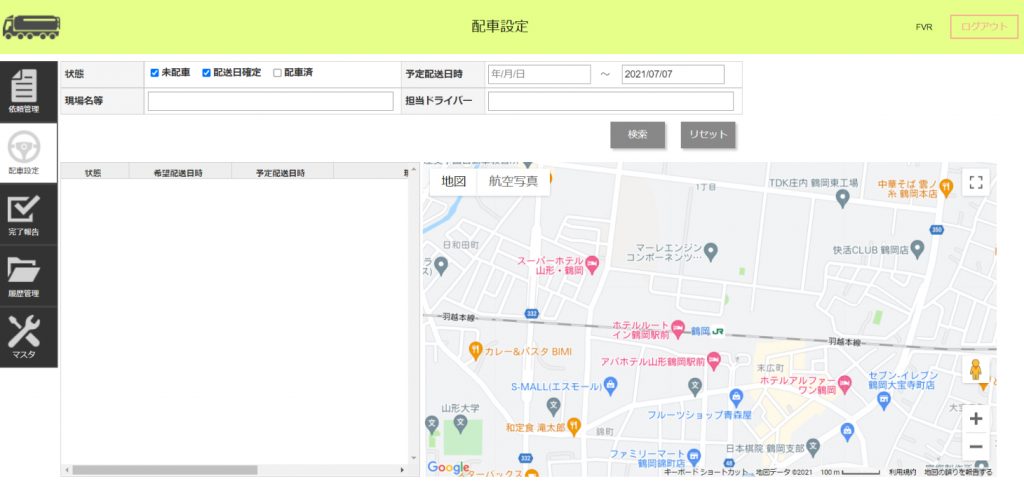Click the table horizontal scrollbar thumb

point(165,470)
